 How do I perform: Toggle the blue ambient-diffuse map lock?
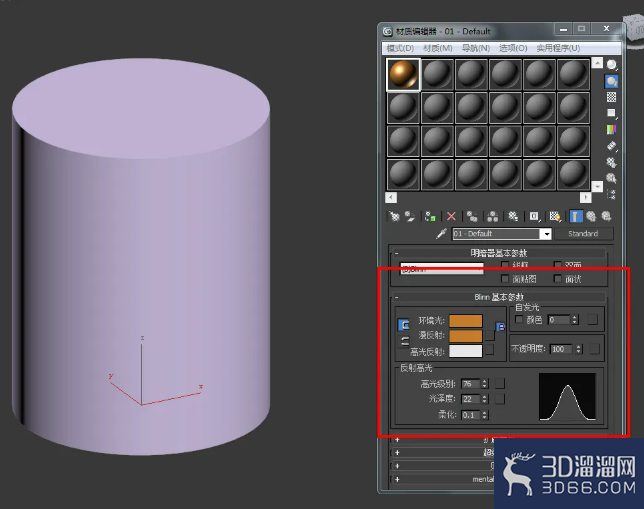coord(500,327)
